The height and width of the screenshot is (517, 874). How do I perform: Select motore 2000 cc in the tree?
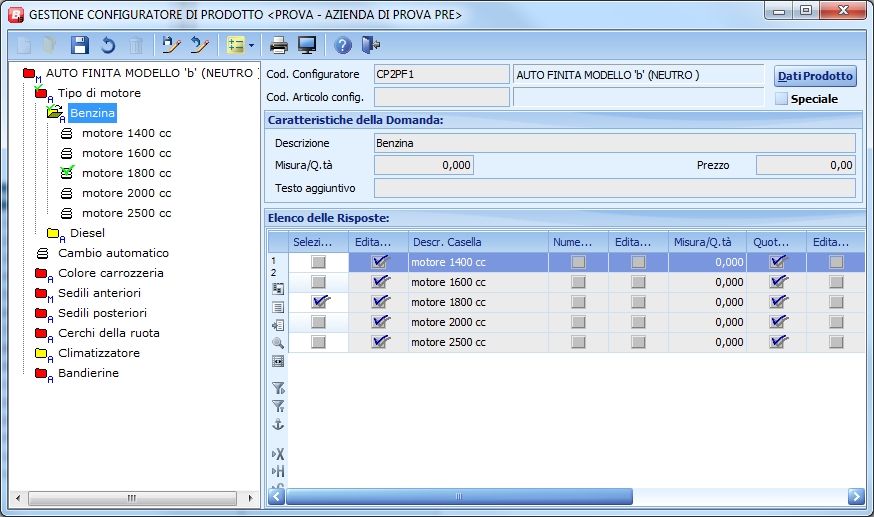tap(126, 193)
